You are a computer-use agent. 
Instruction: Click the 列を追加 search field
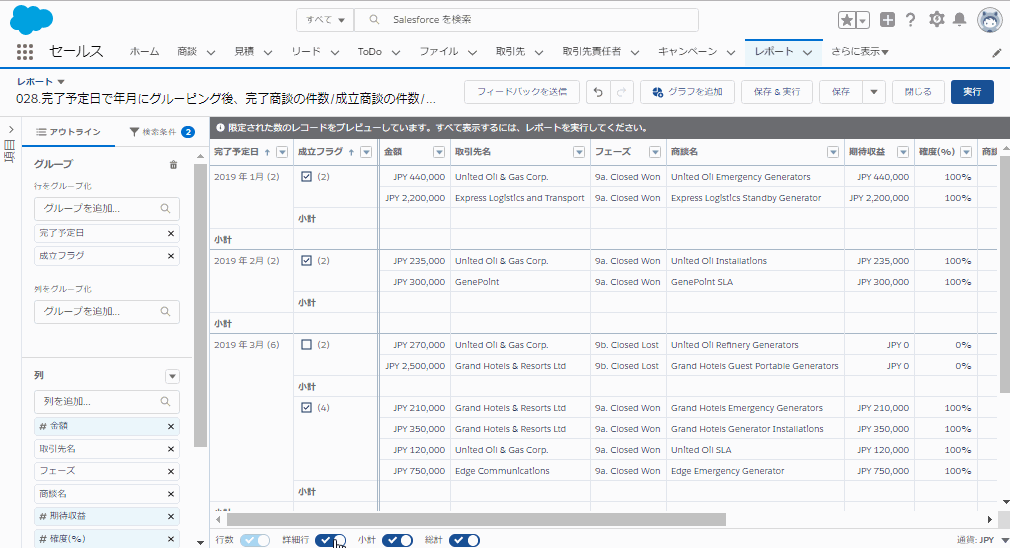point(107,402)
